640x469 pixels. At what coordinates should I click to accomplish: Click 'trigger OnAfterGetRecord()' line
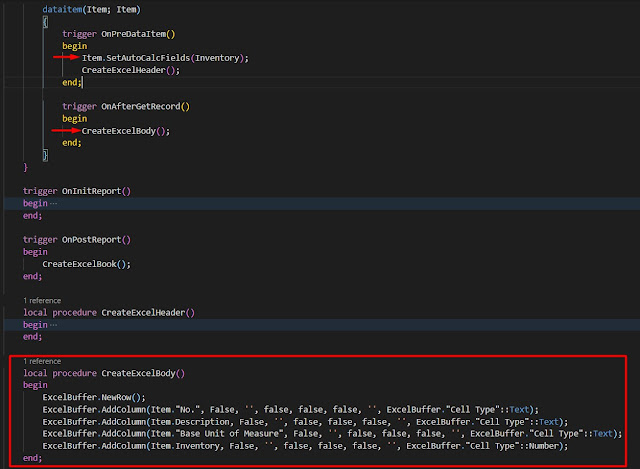tap(126, 107)
